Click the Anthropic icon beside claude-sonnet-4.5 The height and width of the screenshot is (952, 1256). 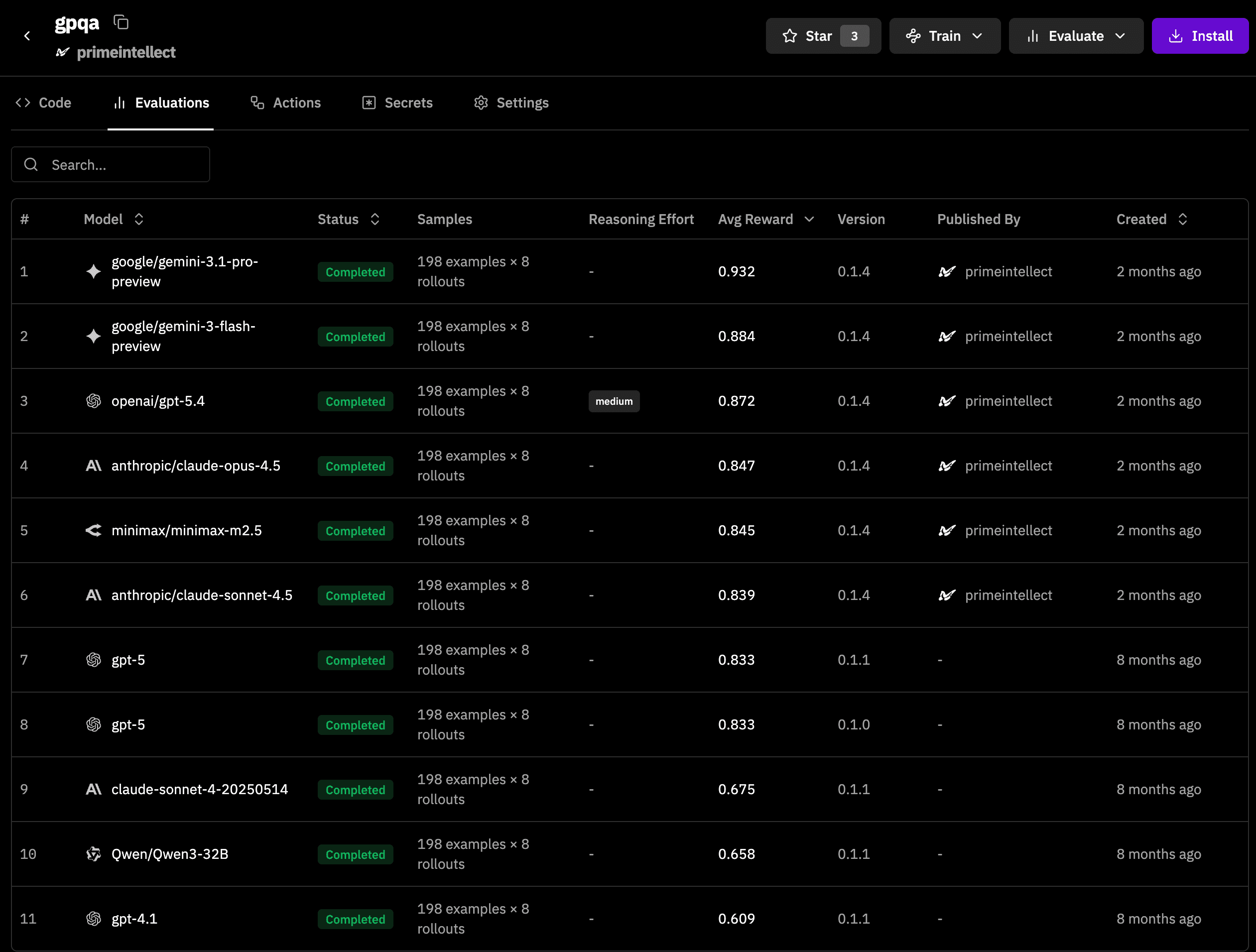tap(94, 595)
